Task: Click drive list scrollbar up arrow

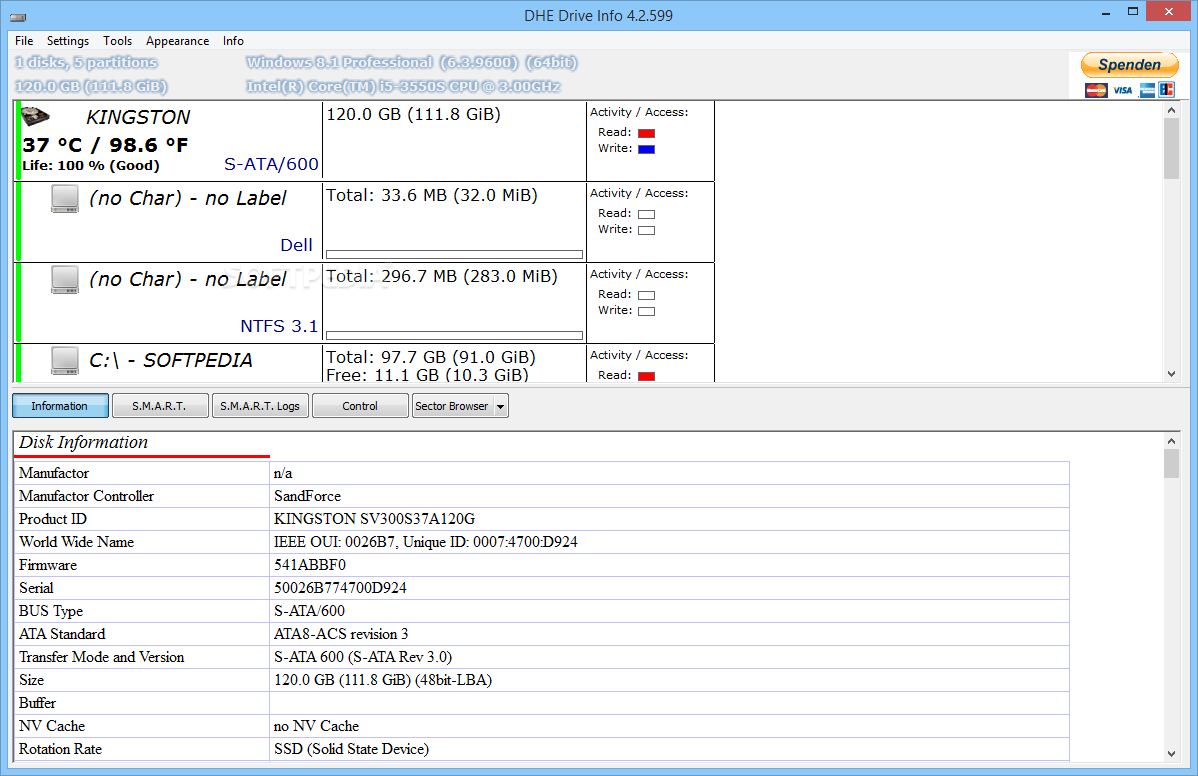Action: pos(1171,110)
